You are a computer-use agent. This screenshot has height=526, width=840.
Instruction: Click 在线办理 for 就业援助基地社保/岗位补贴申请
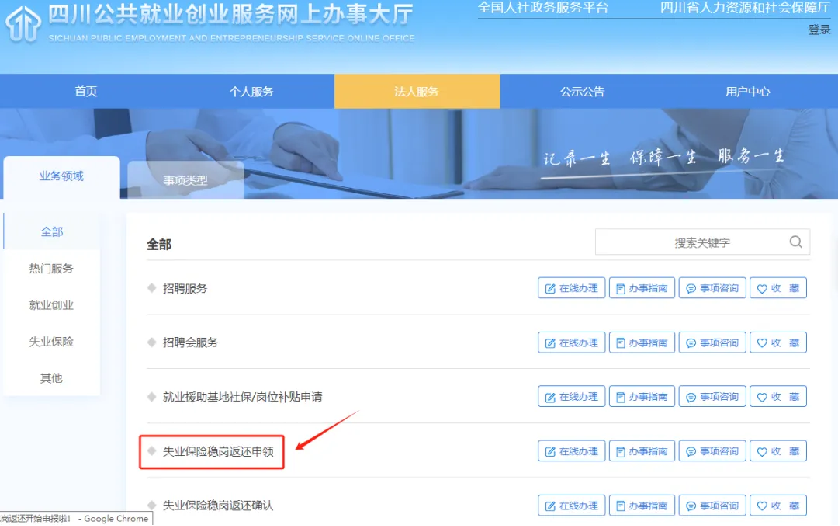[x=572, y=397]
